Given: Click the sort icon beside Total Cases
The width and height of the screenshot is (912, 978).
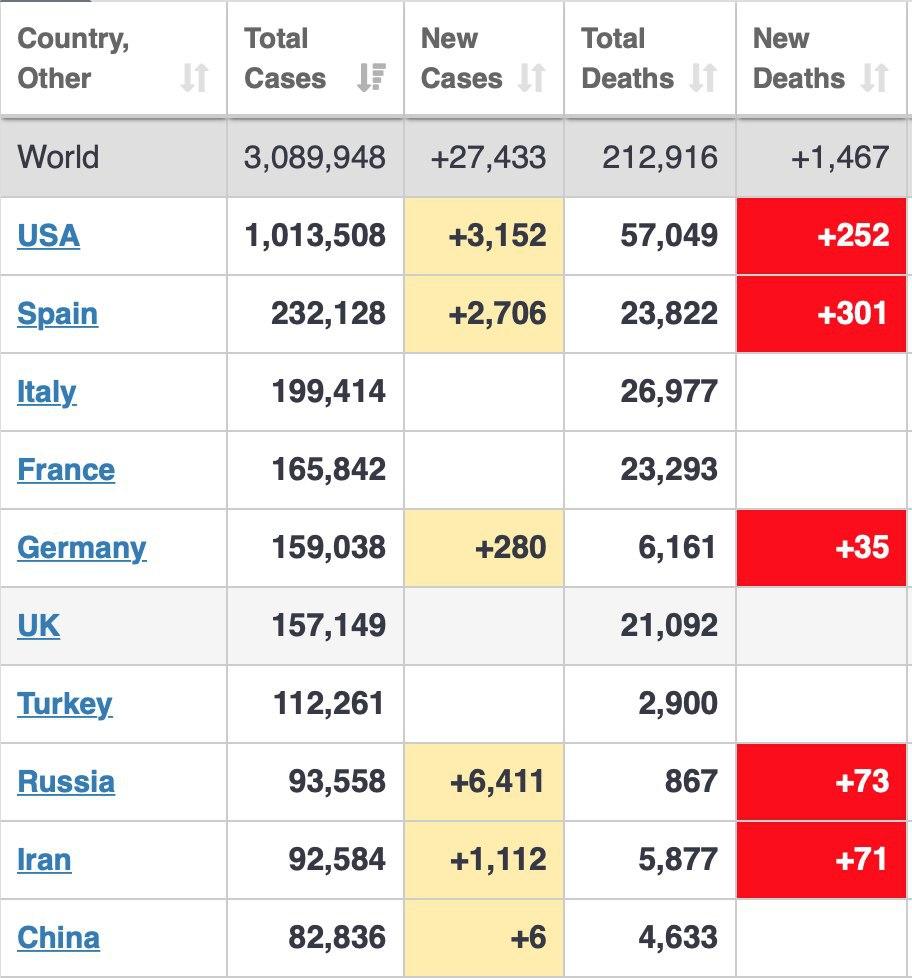Looking at the screenshot, I should pos(371,78).
